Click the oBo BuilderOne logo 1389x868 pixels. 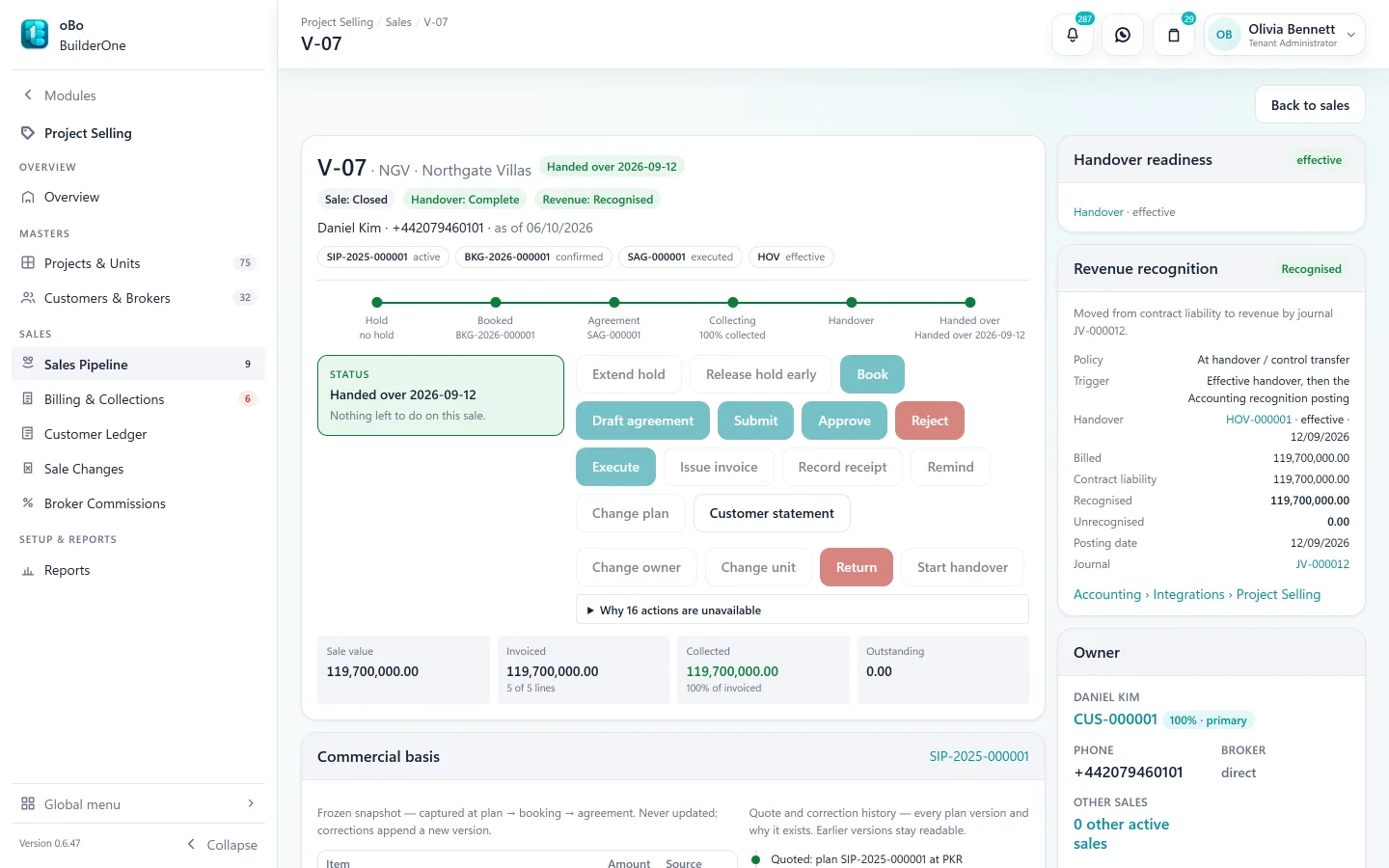click(35, 35)
